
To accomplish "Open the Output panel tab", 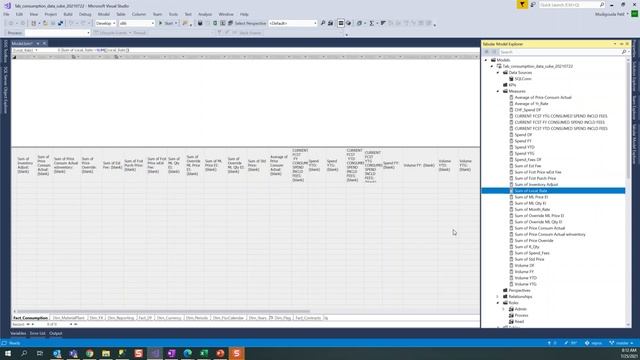I will 56,333.
